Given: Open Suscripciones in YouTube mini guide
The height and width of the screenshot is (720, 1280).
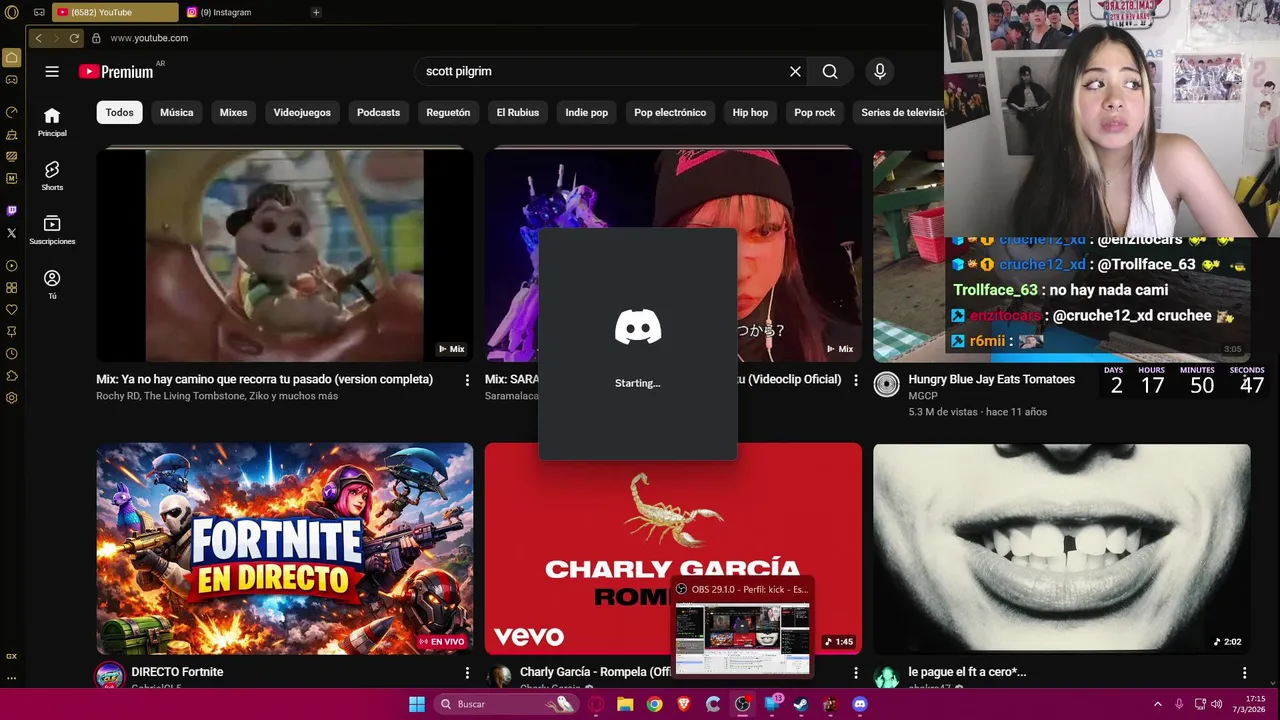Looking at the screenshot, I should (x=52, y=230).
